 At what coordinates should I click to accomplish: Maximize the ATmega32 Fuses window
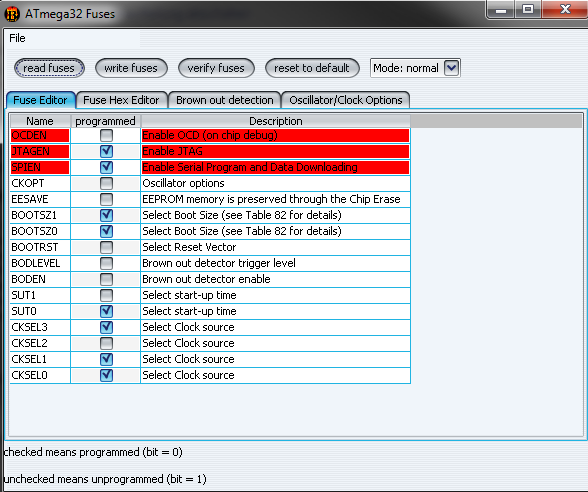(x=528, y=9)
